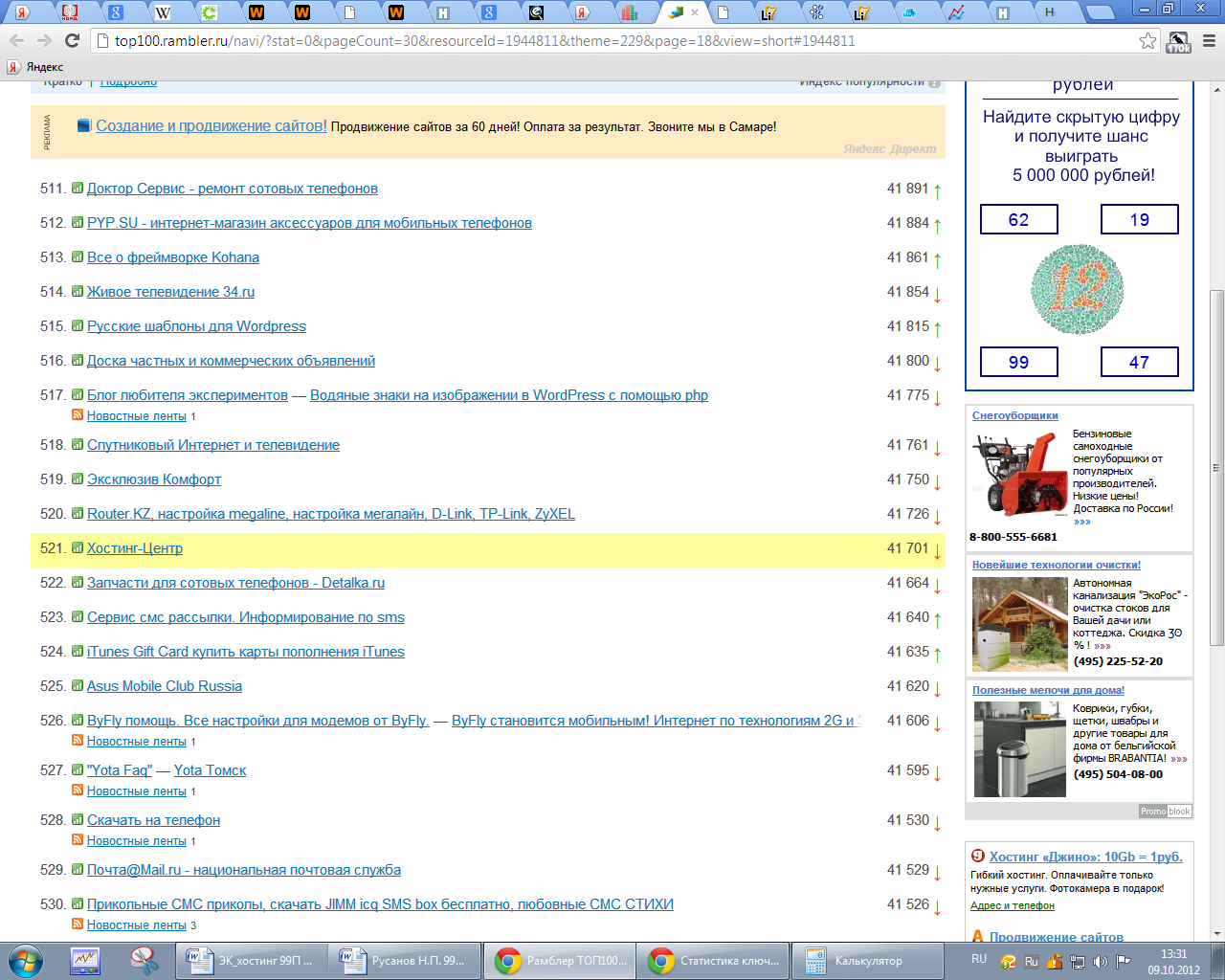The image size is (1225, 980).
Task: Open the Windows Start button
Action: point(26,961)
